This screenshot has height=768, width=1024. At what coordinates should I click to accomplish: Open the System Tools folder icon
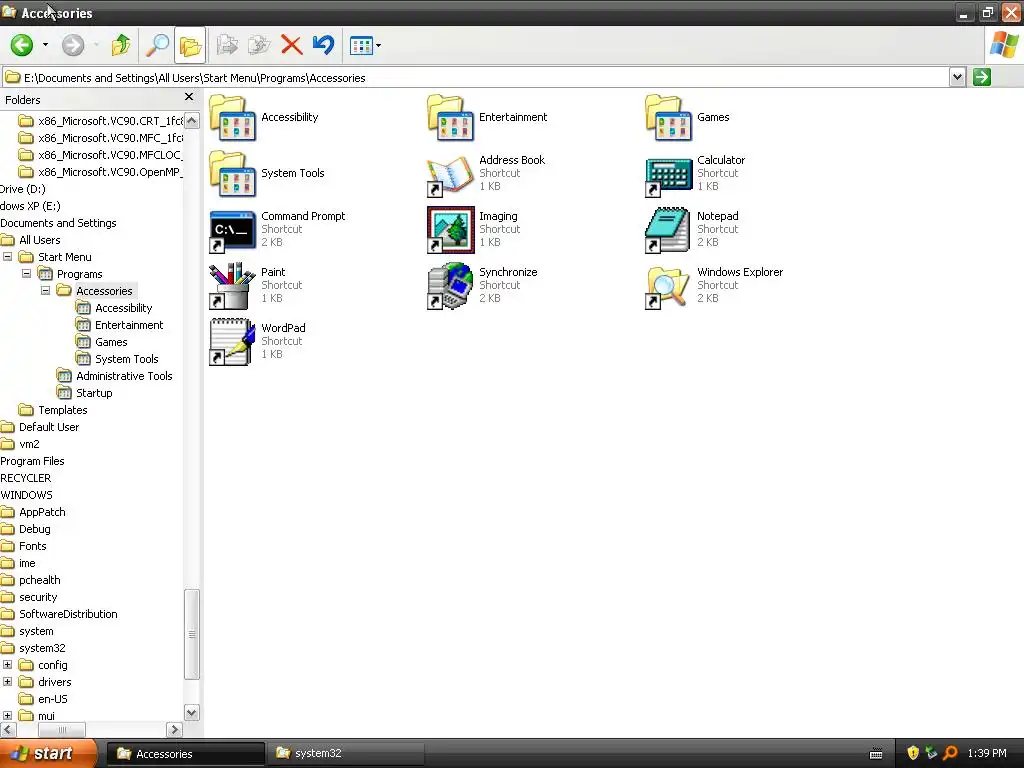pos(232,174)
